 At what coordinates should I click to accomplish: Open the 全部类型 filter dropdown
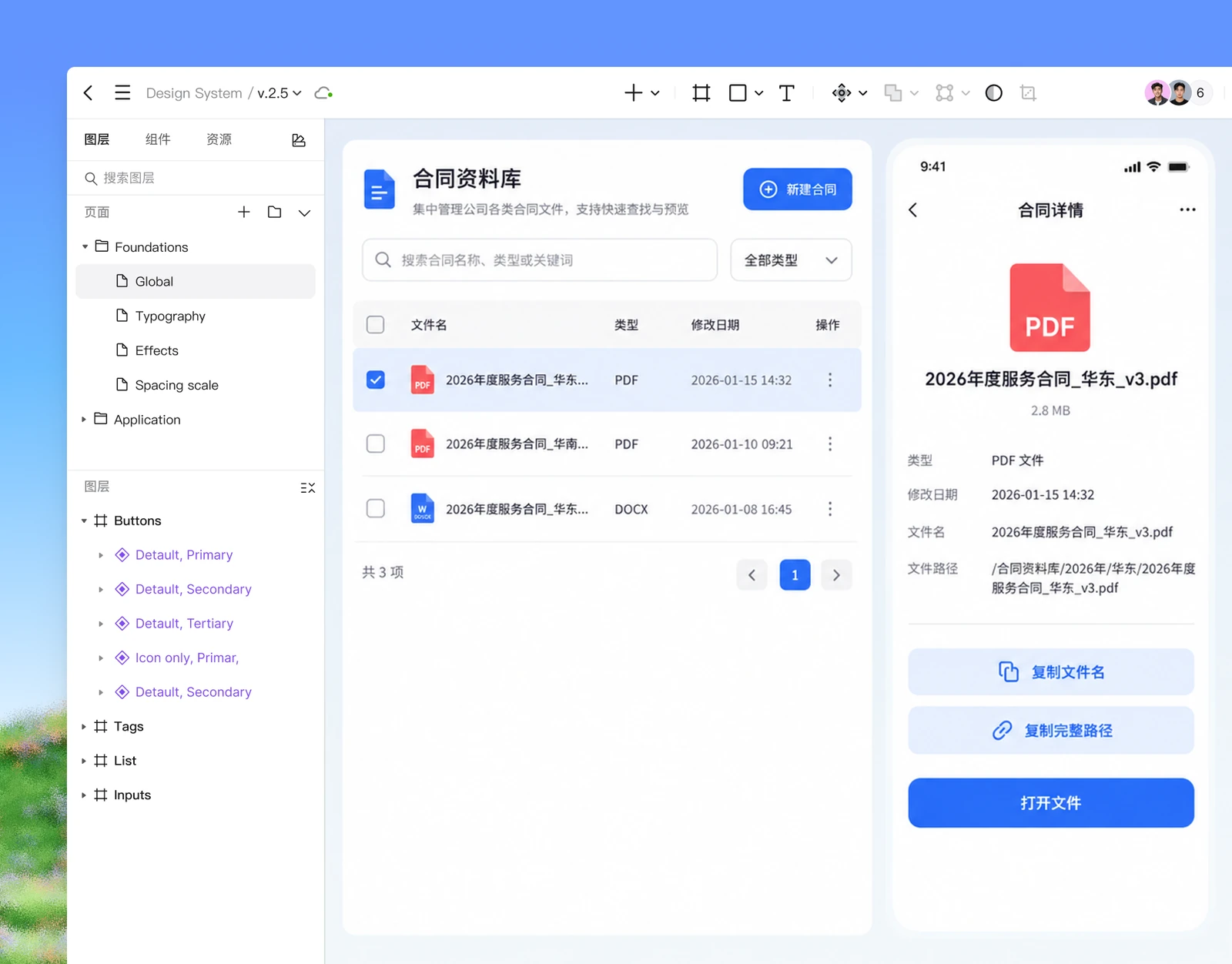(x=791, y=260)
